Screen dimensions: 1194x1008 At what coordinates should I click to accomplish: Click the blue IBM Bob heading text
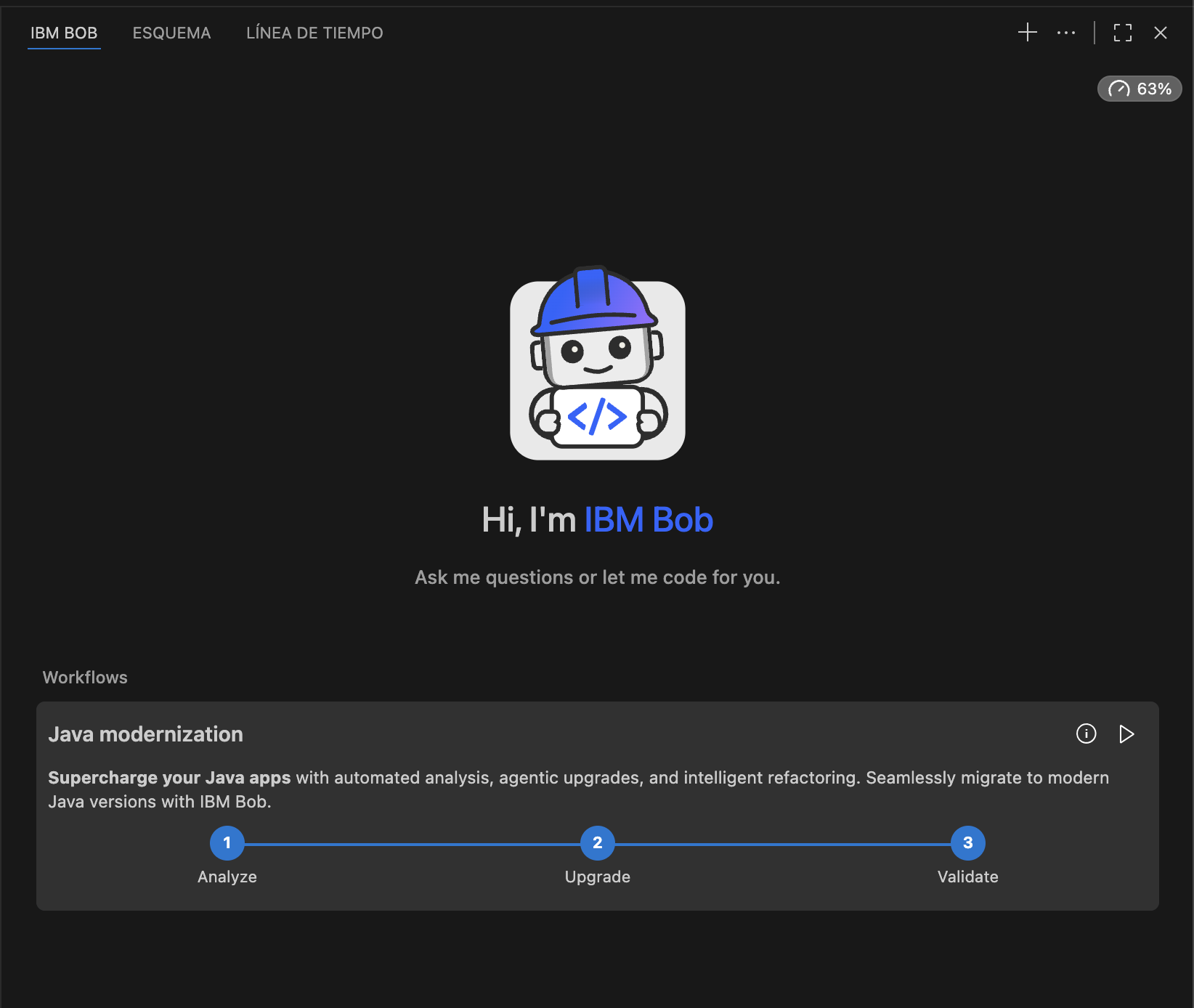(x=648, y=520)
